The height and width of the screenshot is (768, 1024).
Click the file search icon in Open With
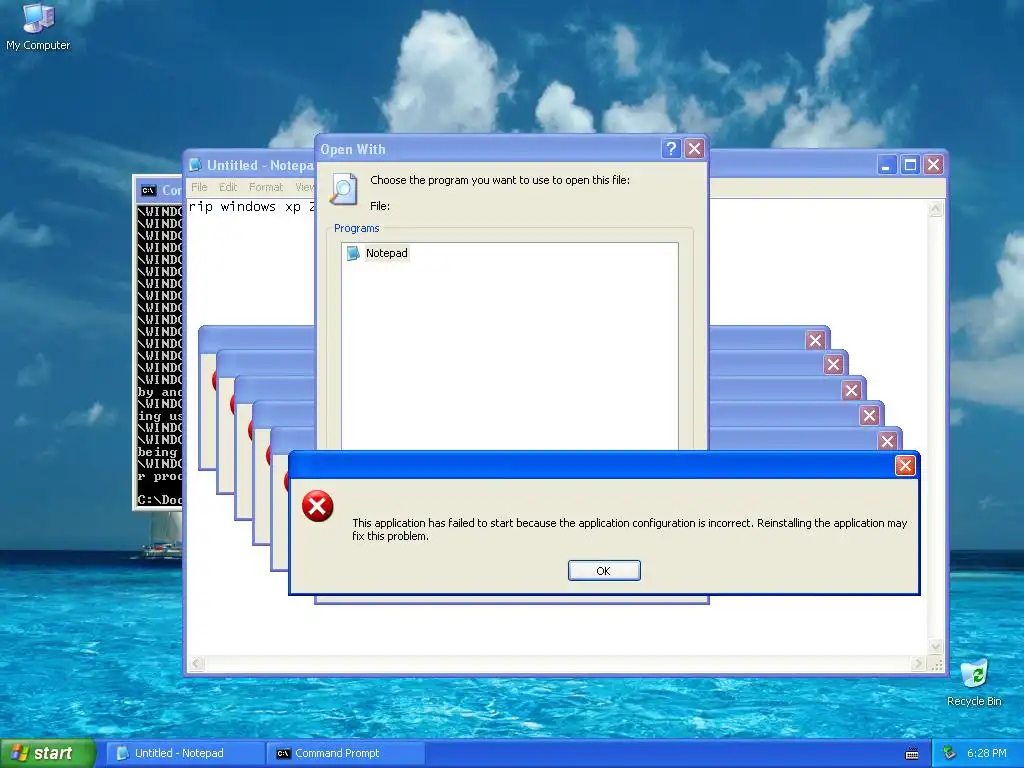344,189
